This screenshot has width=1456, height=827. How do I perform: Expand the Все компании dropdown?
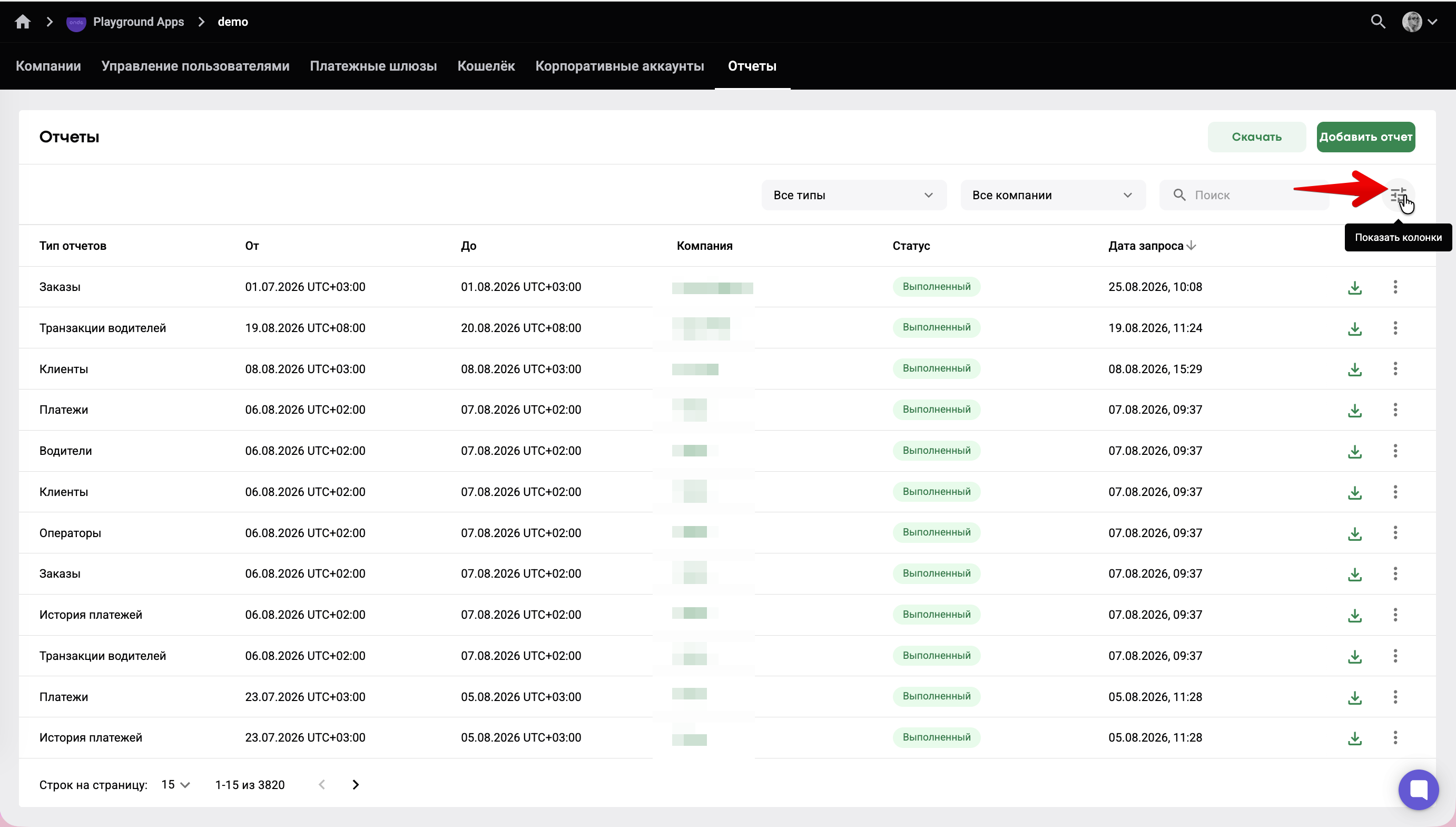pos(1053,196)
